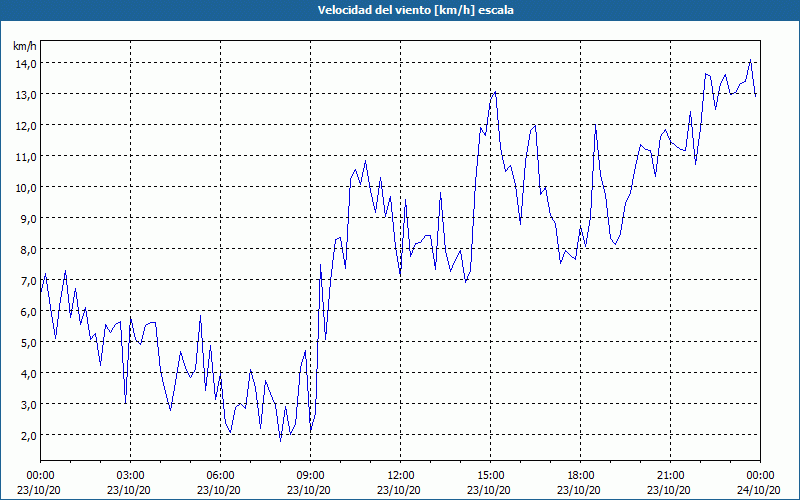Screen dimensions: 800x500
Task: Select the '12:00' x-axis time
Action: point(401,476)
